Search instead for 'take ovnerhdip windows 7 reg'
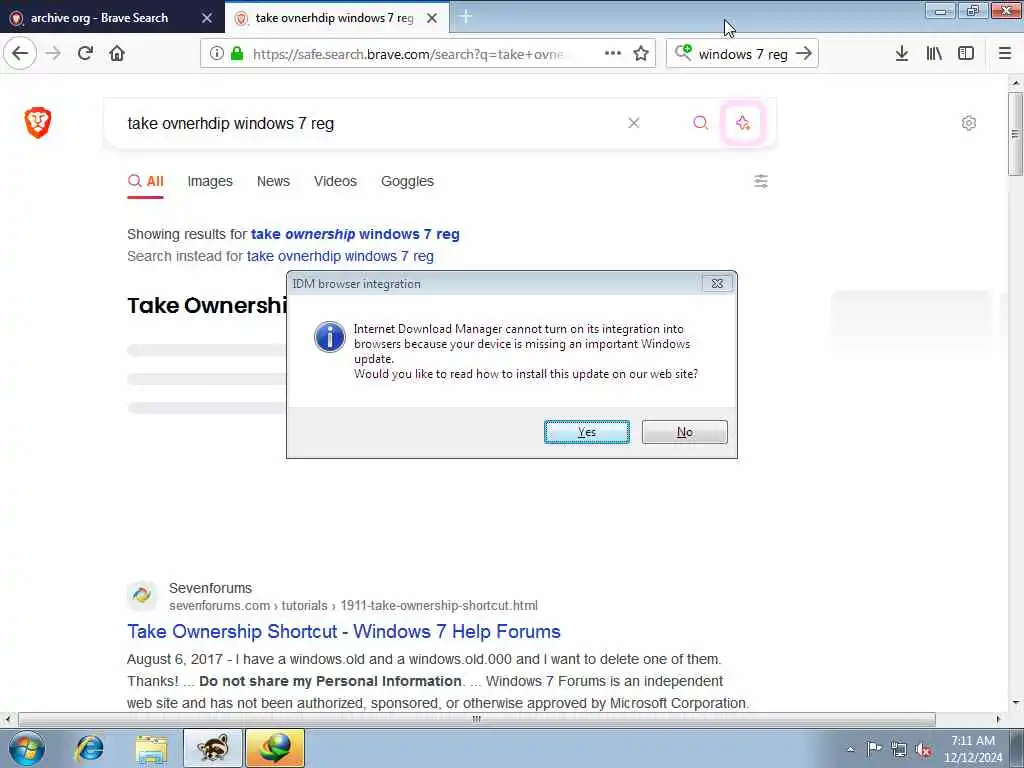 tap(340, 256)
